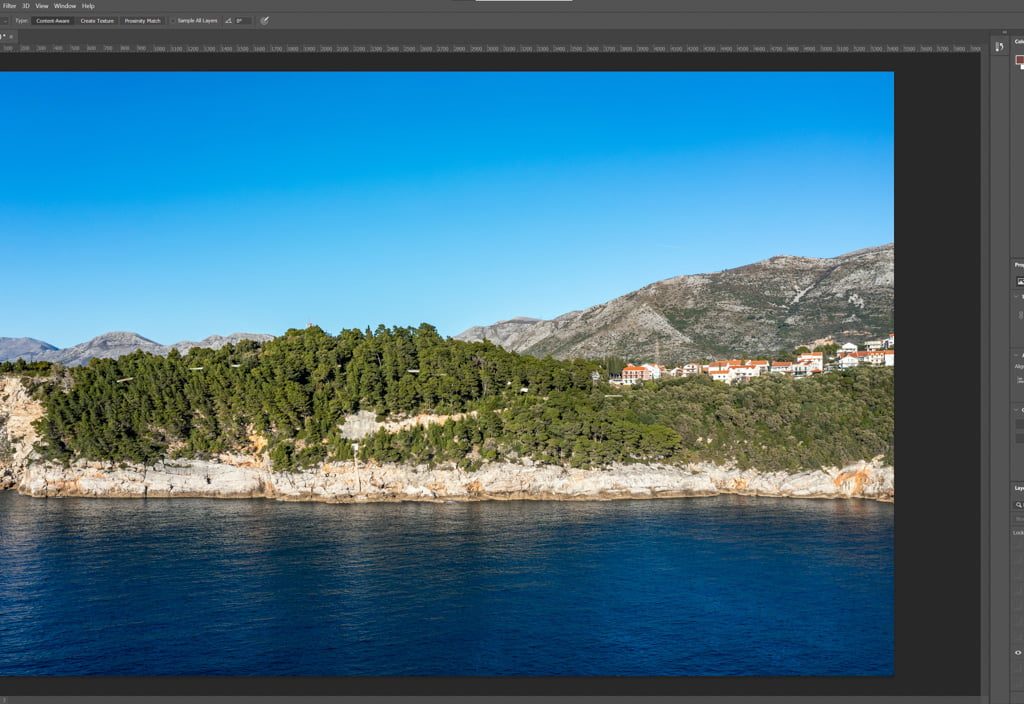Toggle the layer visibility eye icon
This screenshot has height=704, width=1024.
coord(1018,652)
